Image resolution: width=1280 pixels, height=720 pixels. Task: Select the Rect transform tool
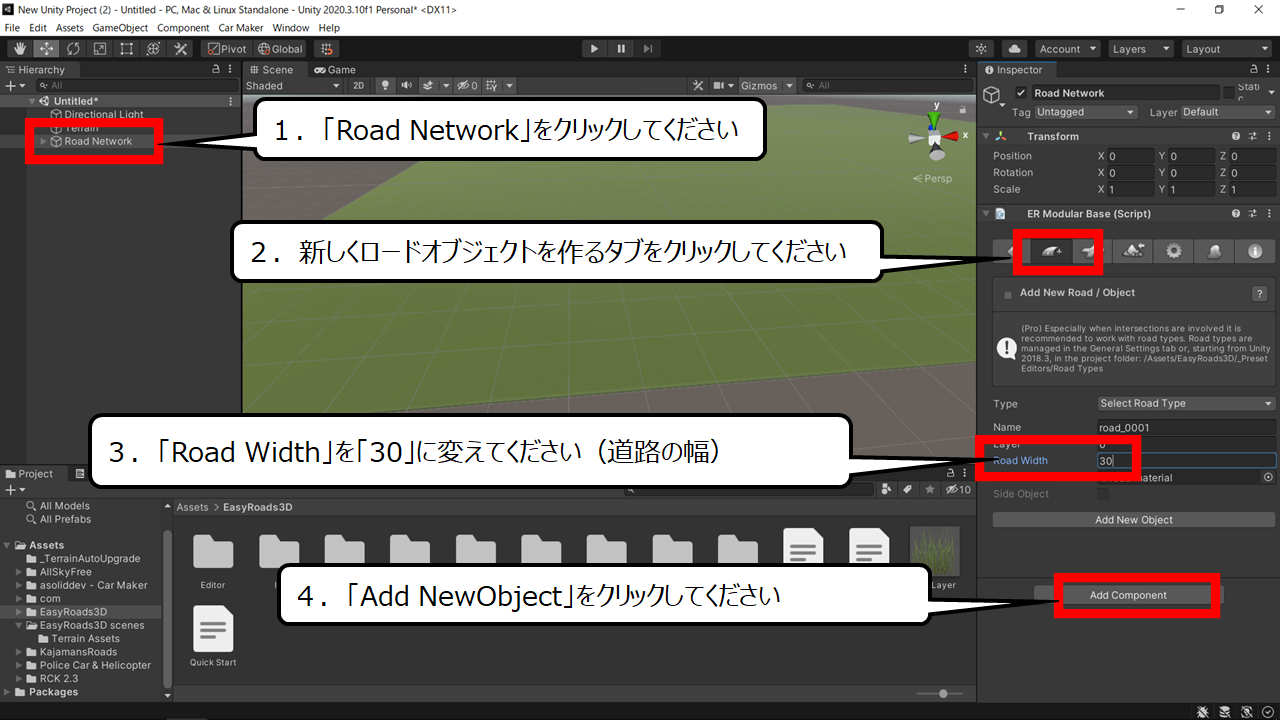coord(127,49)
